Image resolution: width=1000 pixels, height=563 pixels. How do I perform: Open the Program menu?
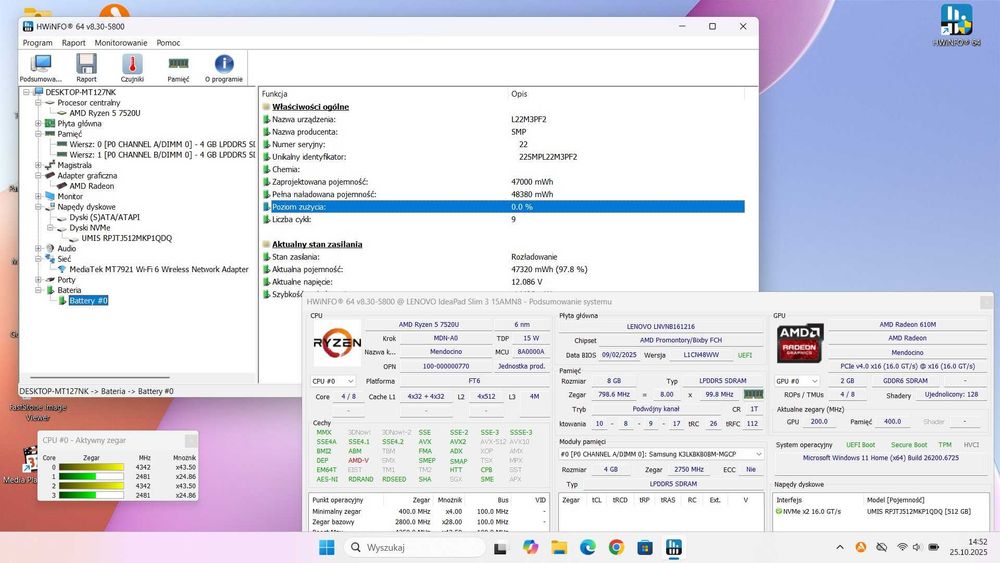tap(38, 43)
